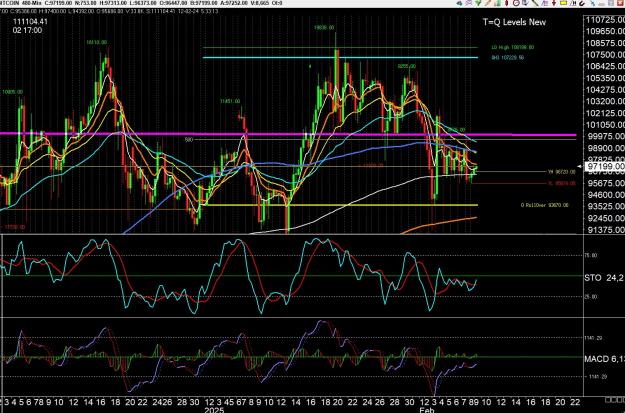Click the "T=Q Levels New" chart title
This screenshot has height=413, width=625.
point(514,22)
